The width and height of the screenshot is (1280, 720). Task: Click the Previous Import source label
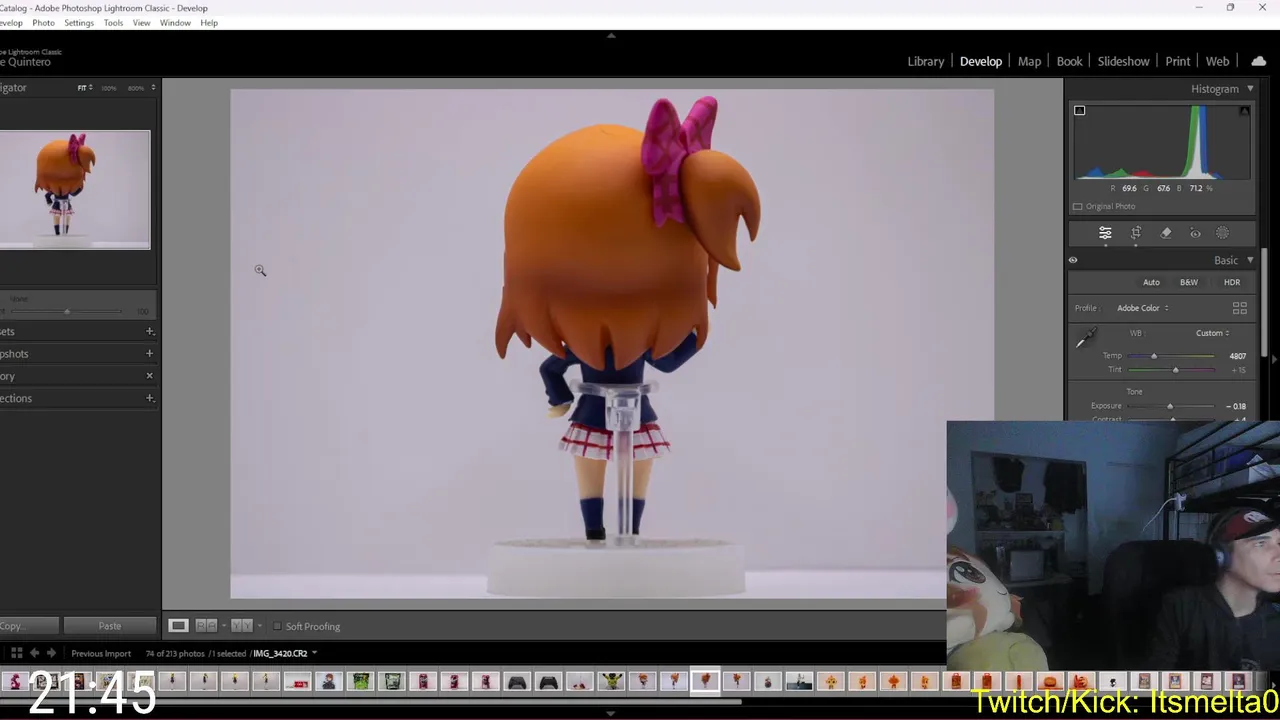(x=101, y=653)
